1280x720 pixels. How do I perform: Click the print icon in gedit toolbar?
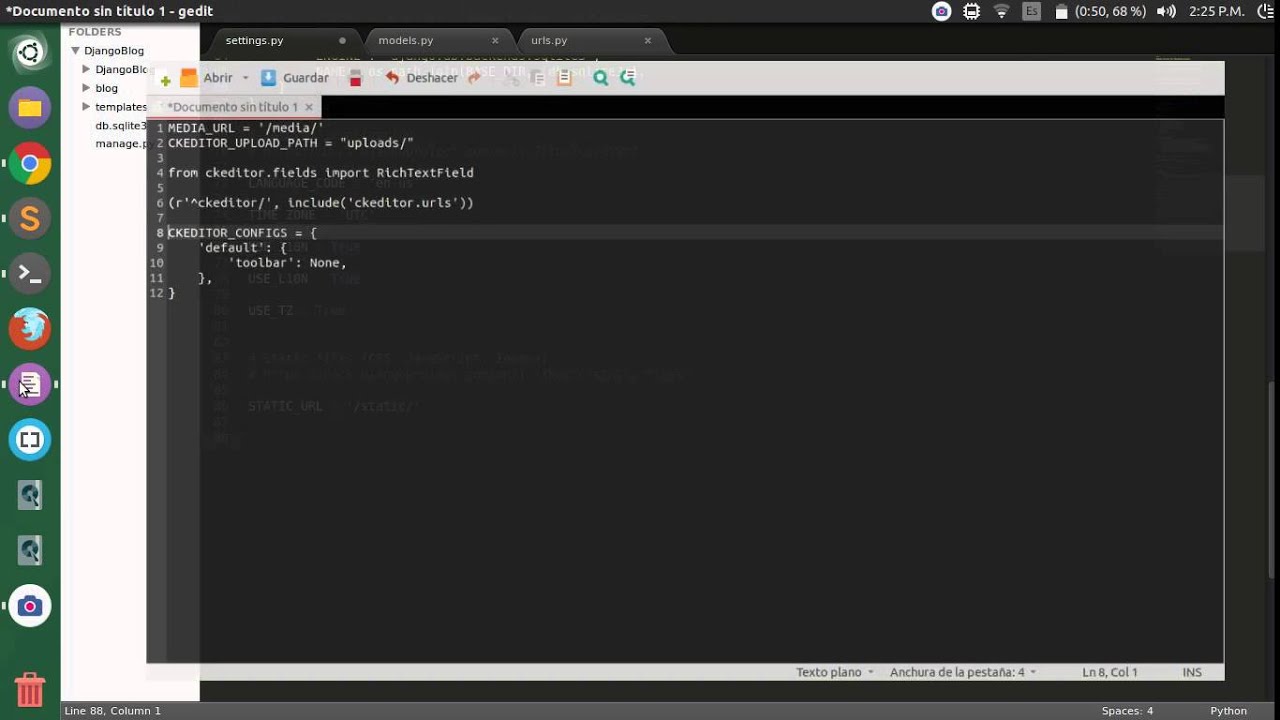pyautogui.click(x=355, y=78)
